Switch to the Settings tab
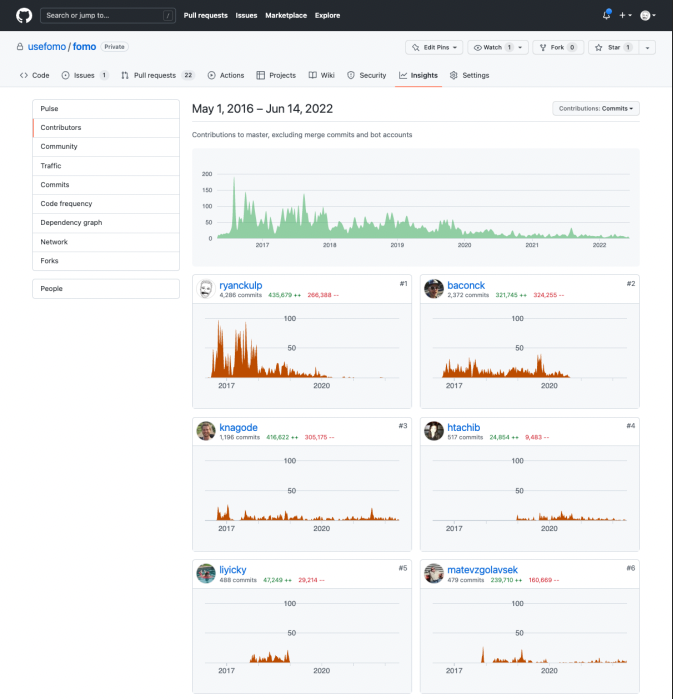 coord(469,75)
